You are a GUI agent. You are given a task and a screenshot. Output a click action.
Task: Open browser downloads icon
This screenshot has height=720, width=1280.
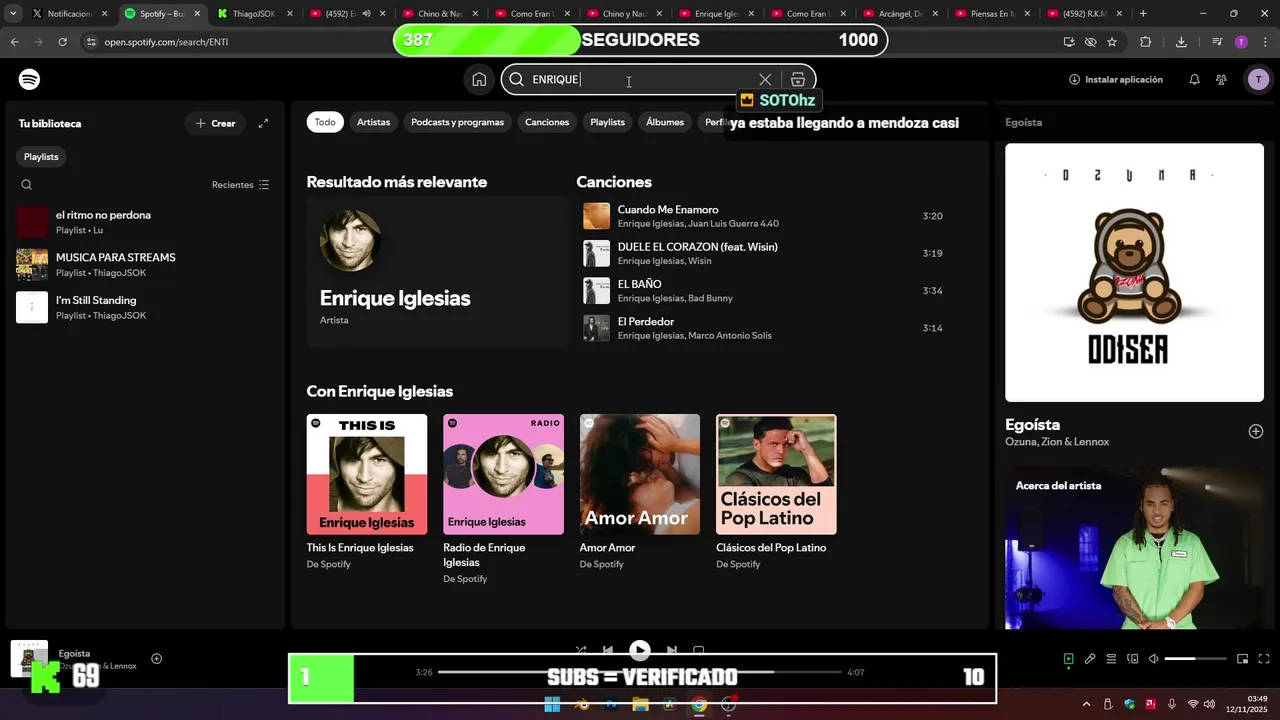pyautogui.click(x=1181, y=42)
